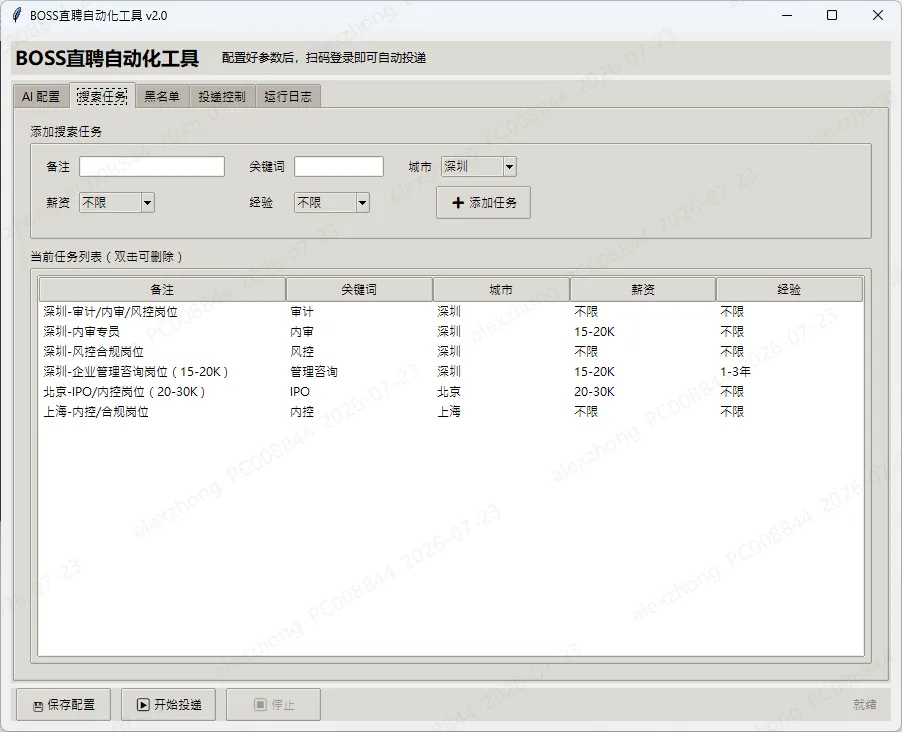The image size is (902, 732).
Task: Click the 城市 column header
Action: click(501, 289)
